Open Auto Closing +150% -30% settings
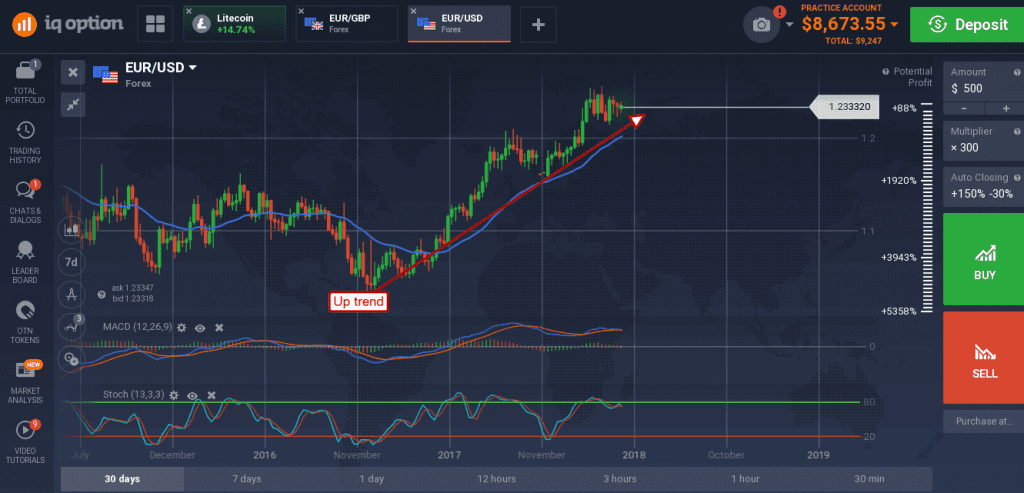The image size is (1024, 493). [983, 187]
